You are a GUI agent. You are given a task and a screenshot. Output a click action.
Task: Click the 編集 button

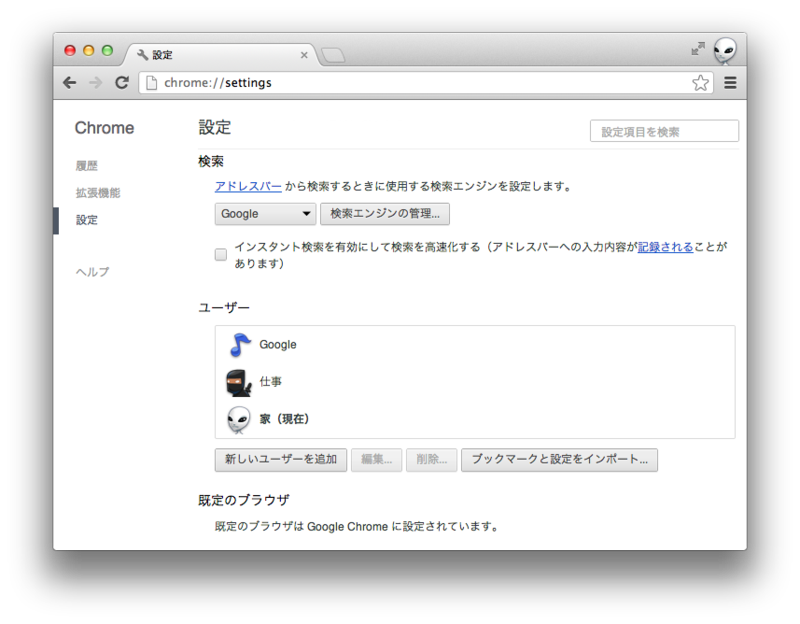pos(377,460)
